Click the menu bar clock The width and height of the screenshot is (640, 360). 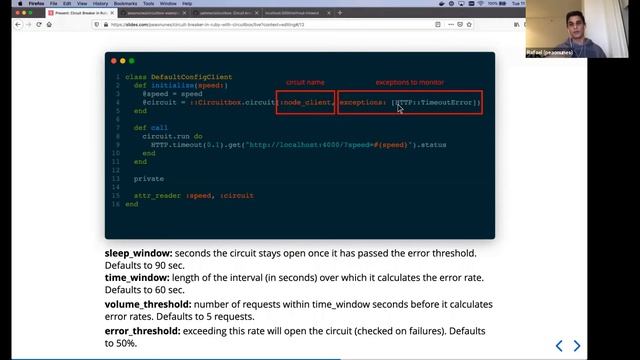click(x=518, y=3)
